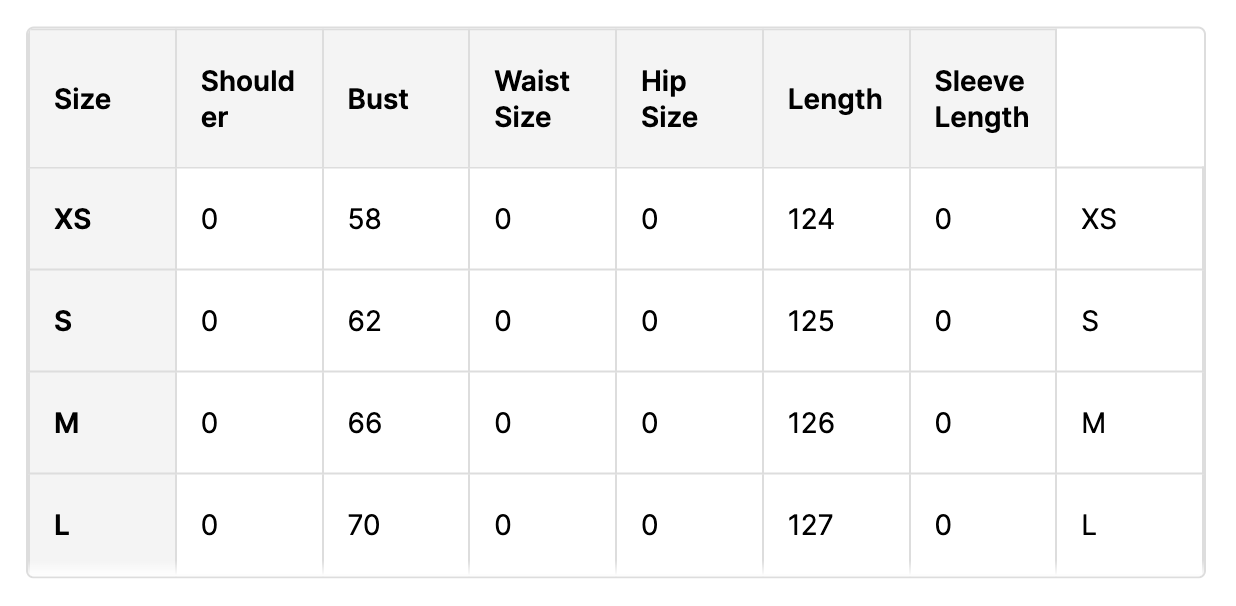1236x606 pixels.
Task: Select the bust value 66
Action: coord(365,423)
